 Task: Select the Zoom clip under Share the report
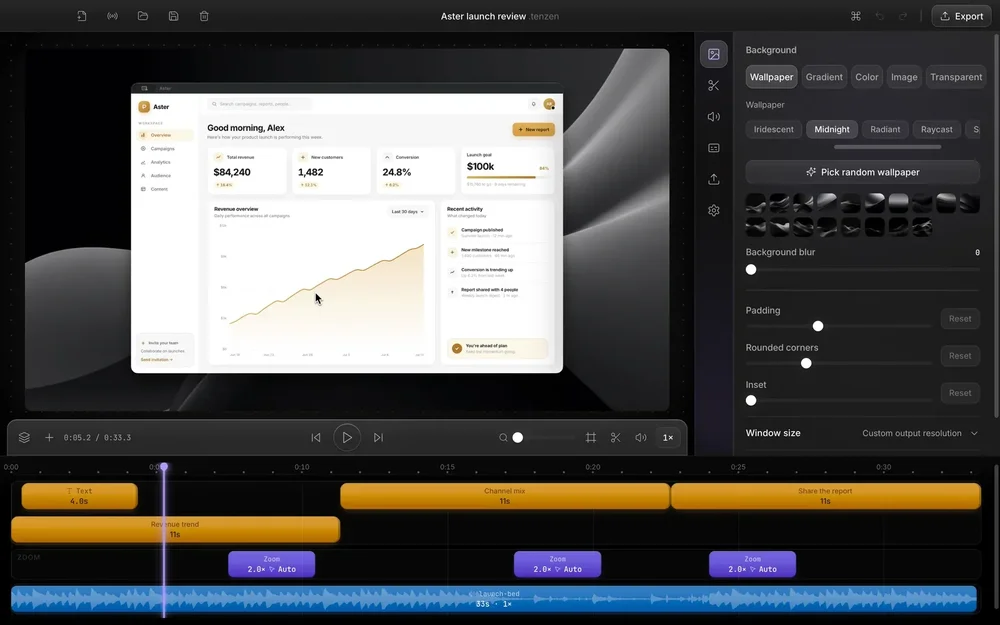[753, 564]
